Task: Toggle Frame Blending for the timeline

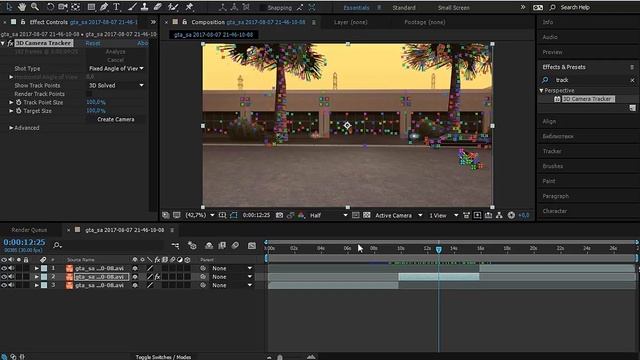Action: (222, 245)
